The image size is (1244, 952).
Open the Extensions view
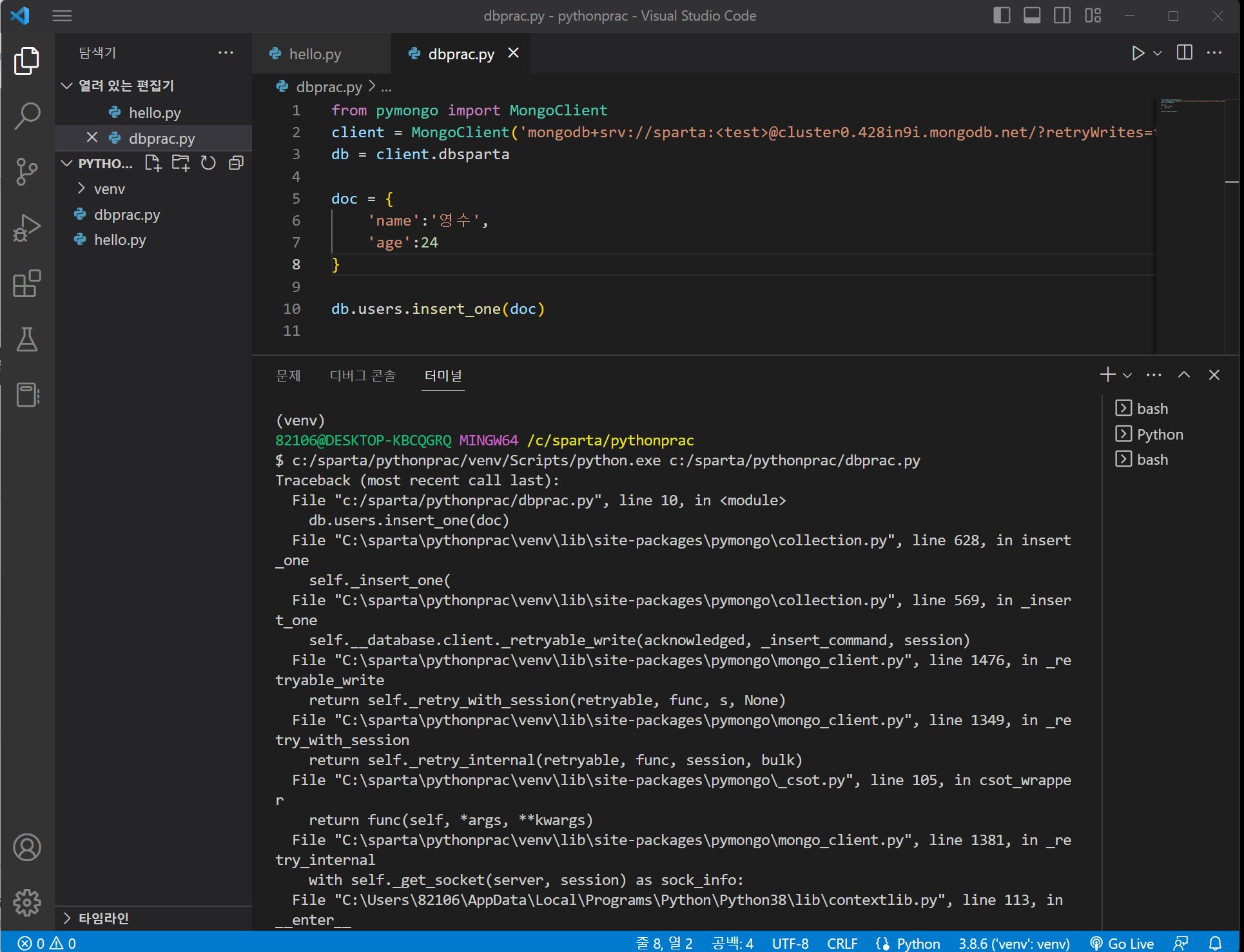[27, 284]
